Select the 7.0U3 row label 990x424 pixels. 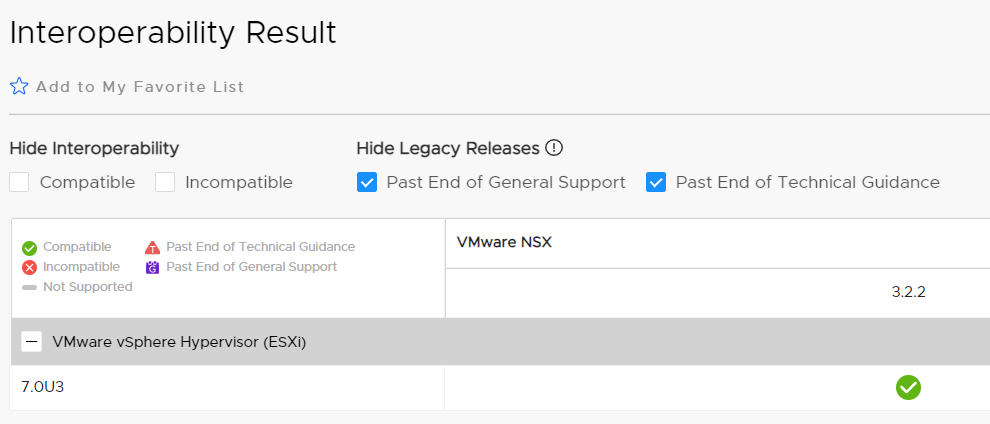[42, 387]
